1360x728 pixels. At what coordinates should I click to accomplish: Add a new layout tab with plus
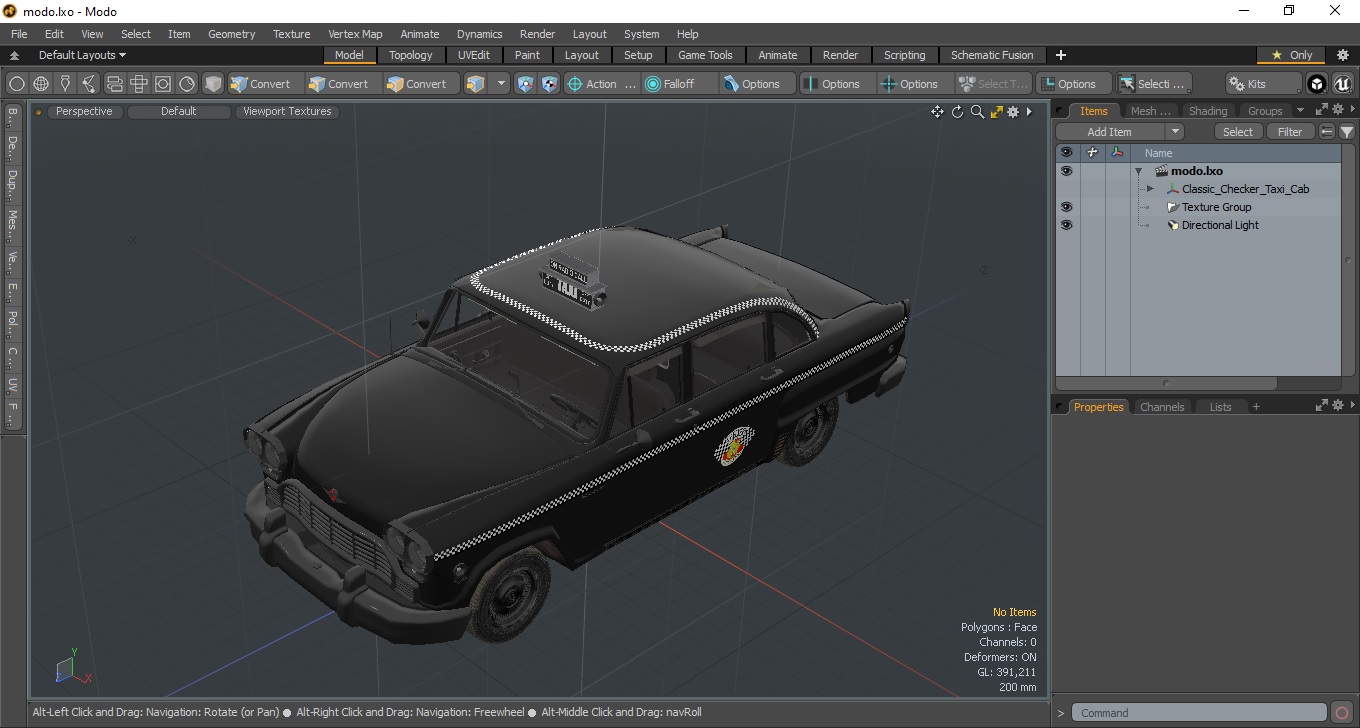(x=1061, y=55)
